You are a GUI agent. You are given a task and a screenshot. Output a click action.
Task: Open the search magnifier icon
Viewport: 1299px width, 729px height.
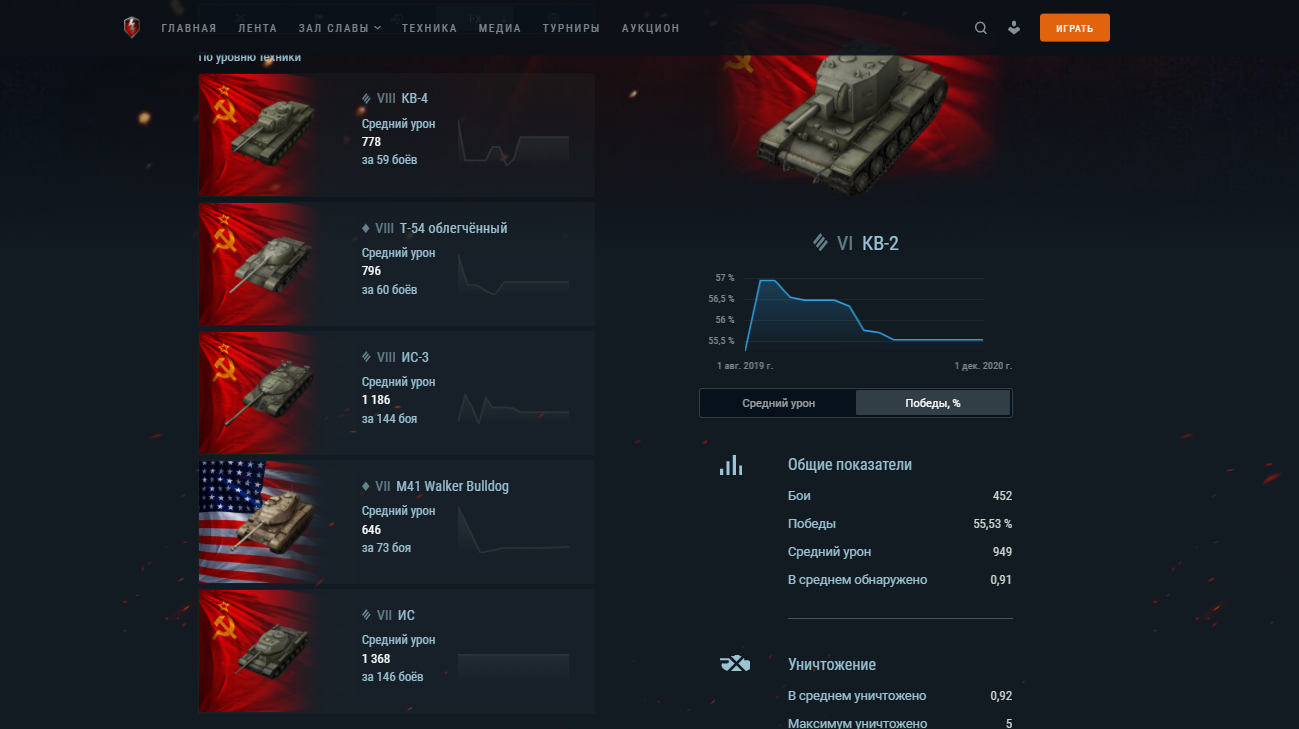(x=981, y=28)
